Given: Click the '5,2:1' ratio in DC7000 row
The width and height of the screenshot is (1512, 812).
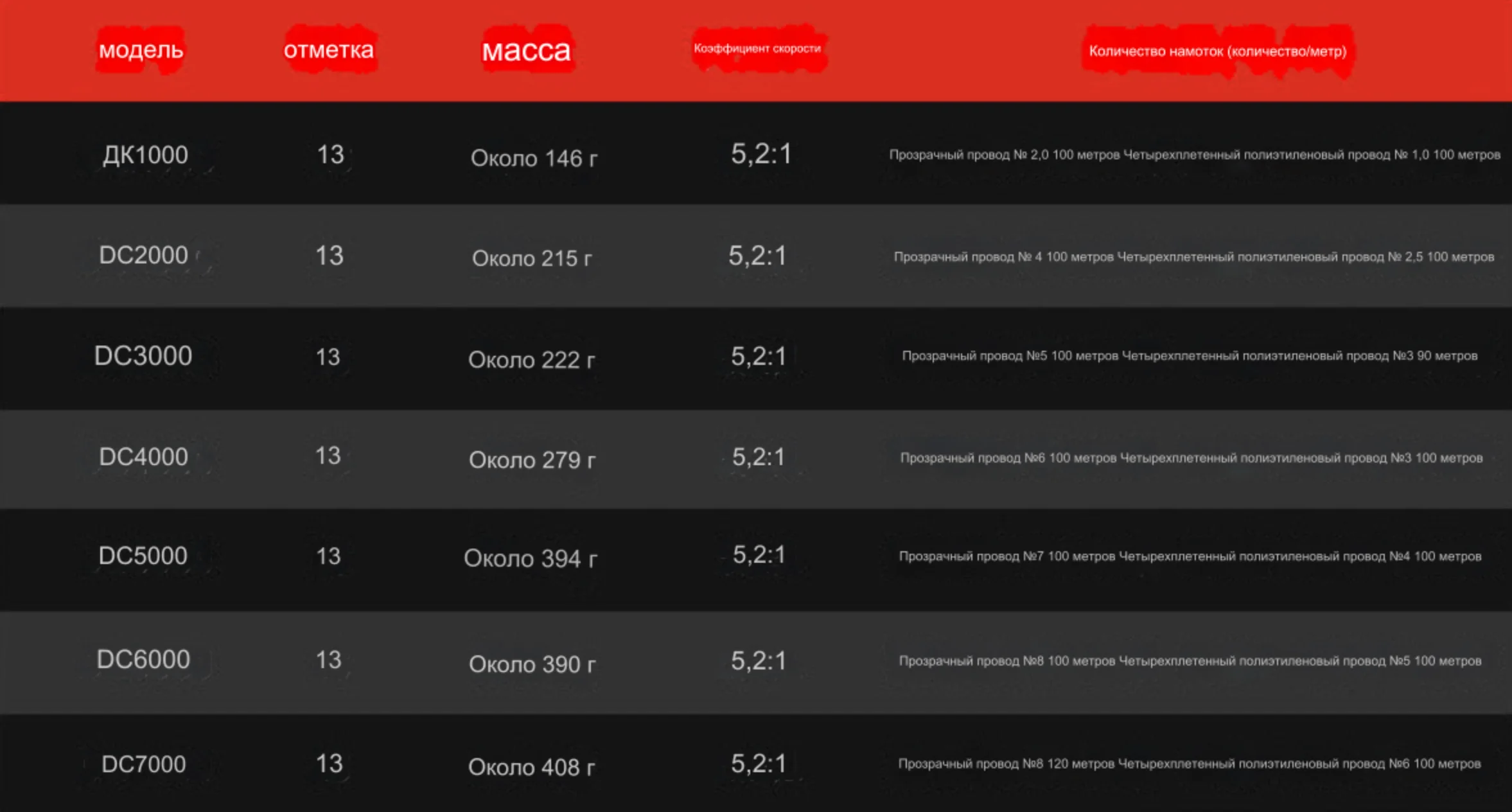Looking at the screenshot, I should click(759, 764).
